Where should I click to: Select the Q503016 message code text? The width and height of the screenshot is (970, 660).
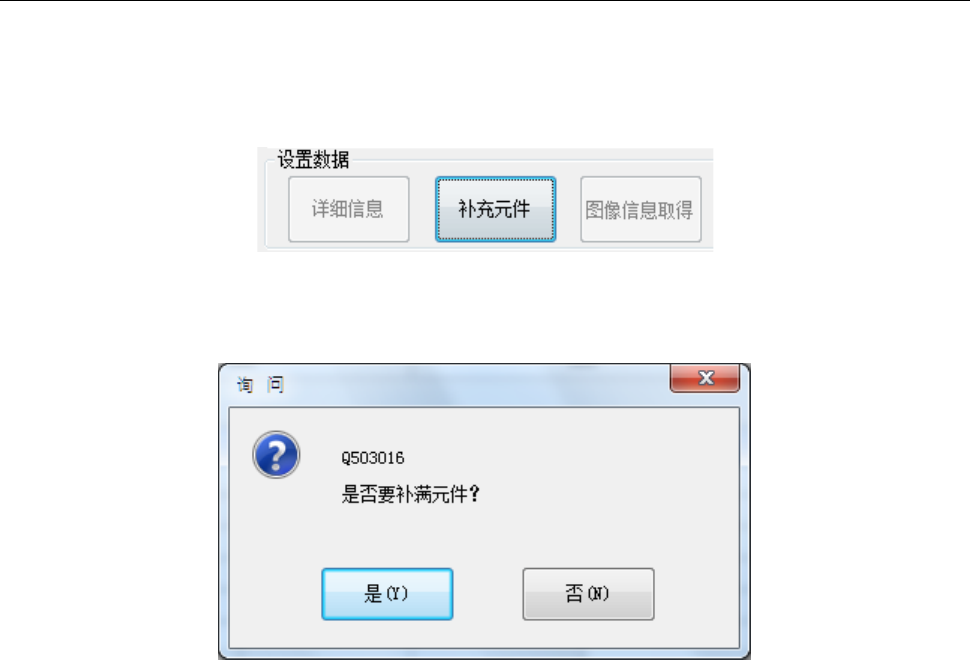click(372, 458)
